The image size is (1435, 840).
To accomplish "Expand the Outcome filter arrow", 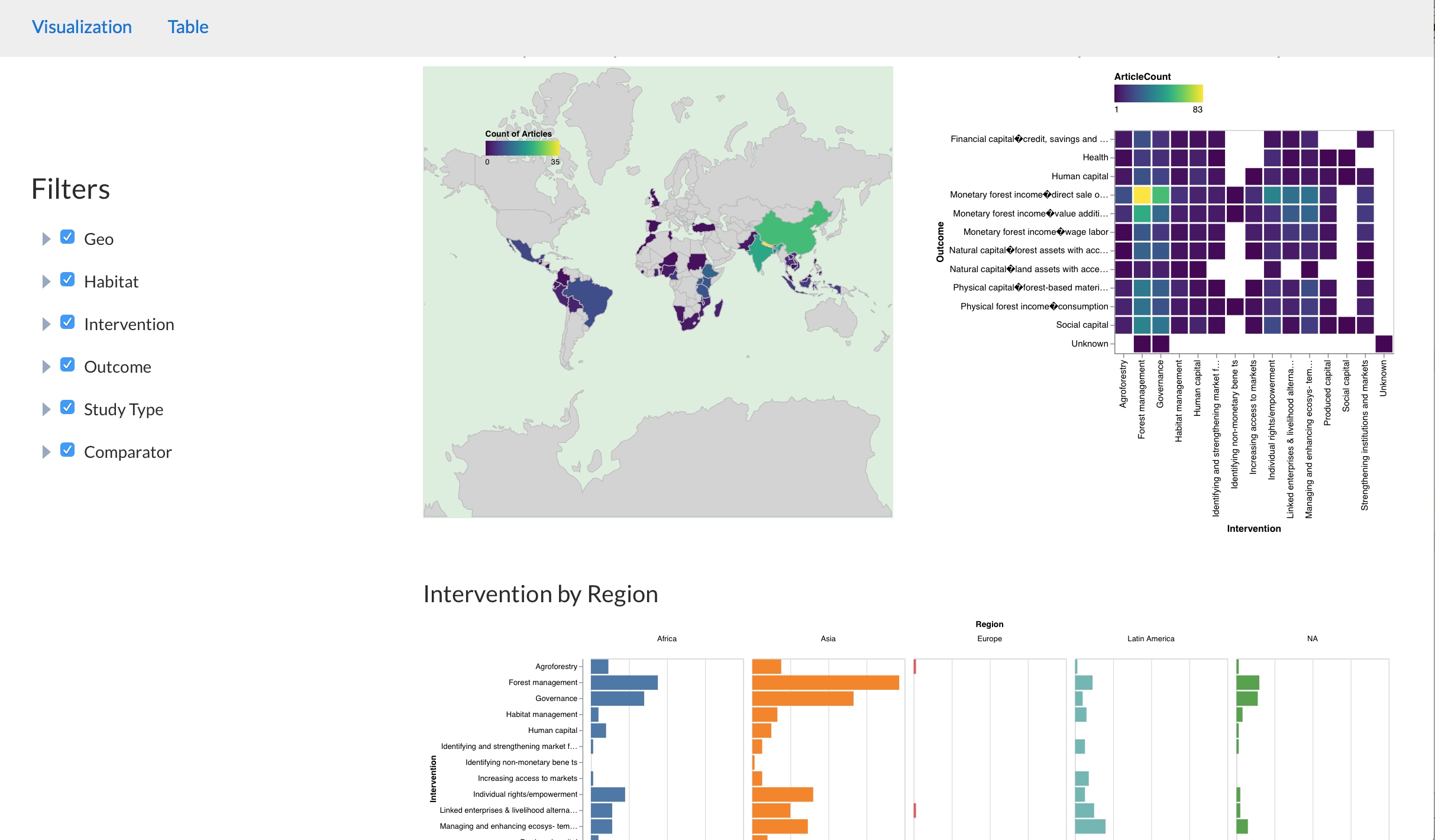I will click(46, 367).
